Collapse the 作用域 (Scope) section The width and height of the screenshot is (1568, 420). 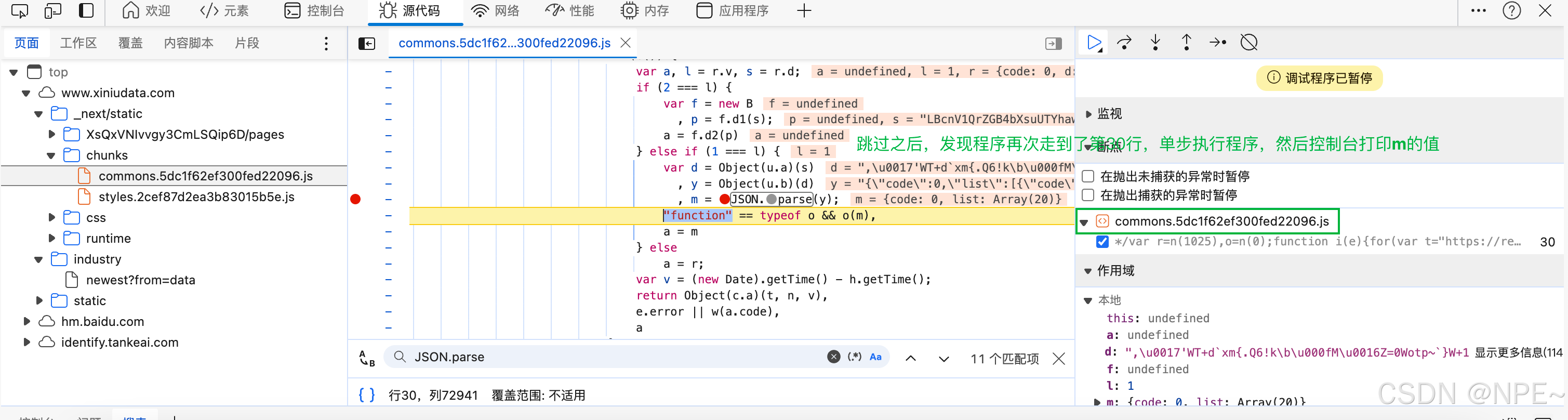1088,271
